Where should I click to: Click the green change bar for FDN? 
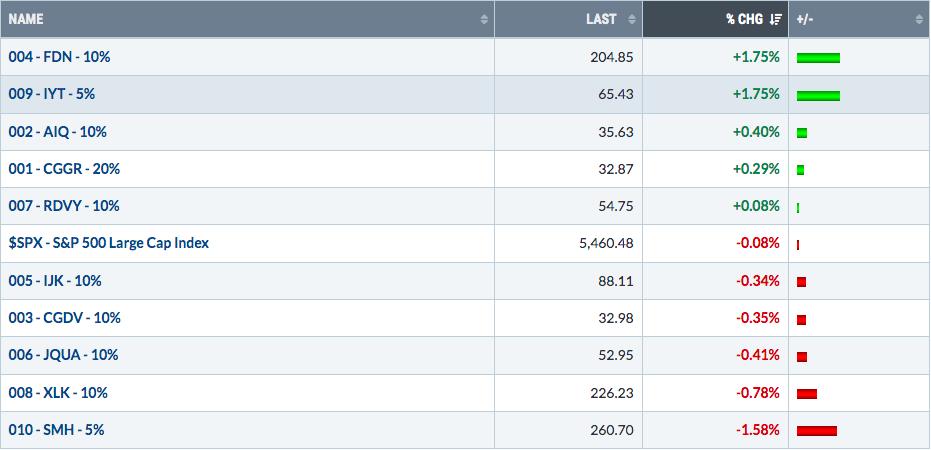tap(818, 58)
